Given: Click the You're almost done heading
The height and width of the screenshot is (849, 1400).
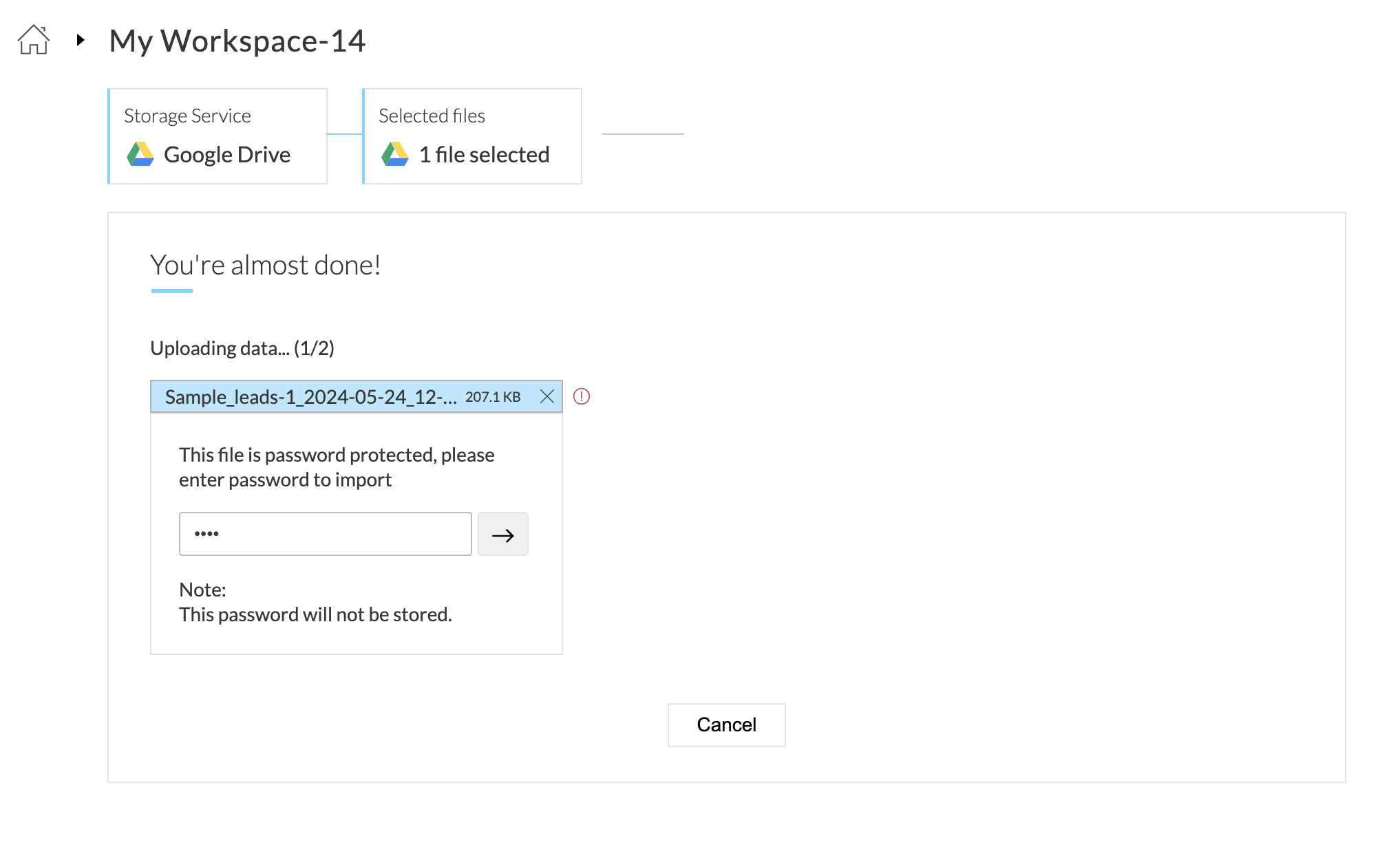Looking at the screenshot, I should (x=265, y=265).
